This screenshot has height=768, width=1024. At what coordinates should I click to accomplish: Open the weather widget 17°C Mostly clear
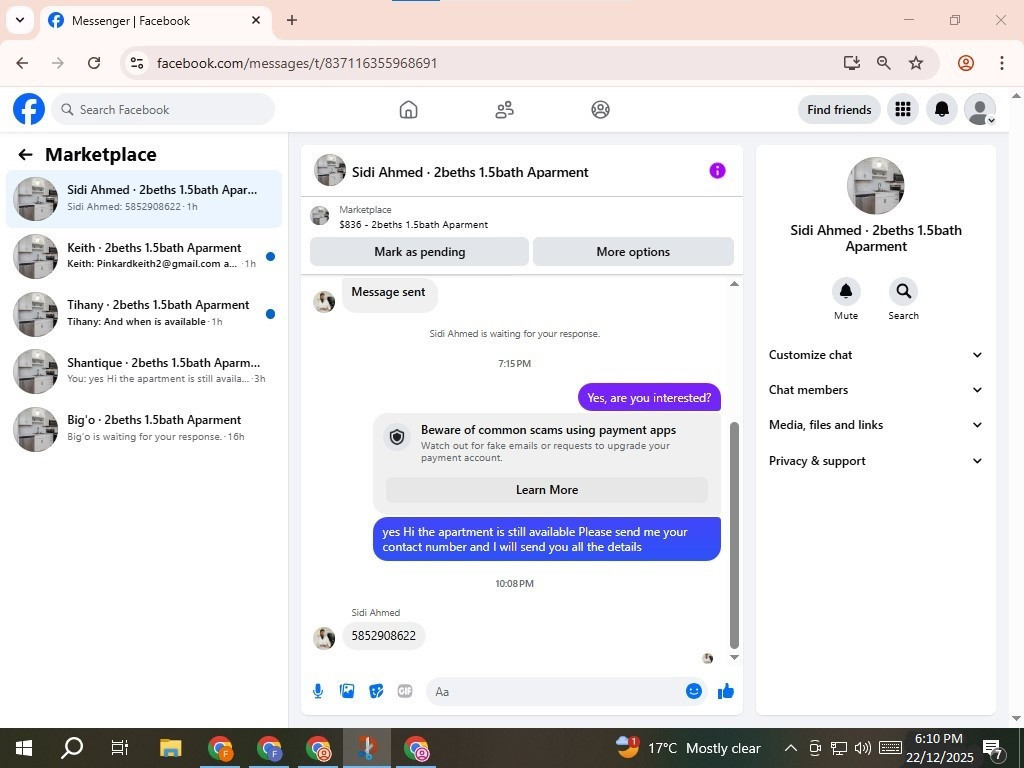coord(688,748)
